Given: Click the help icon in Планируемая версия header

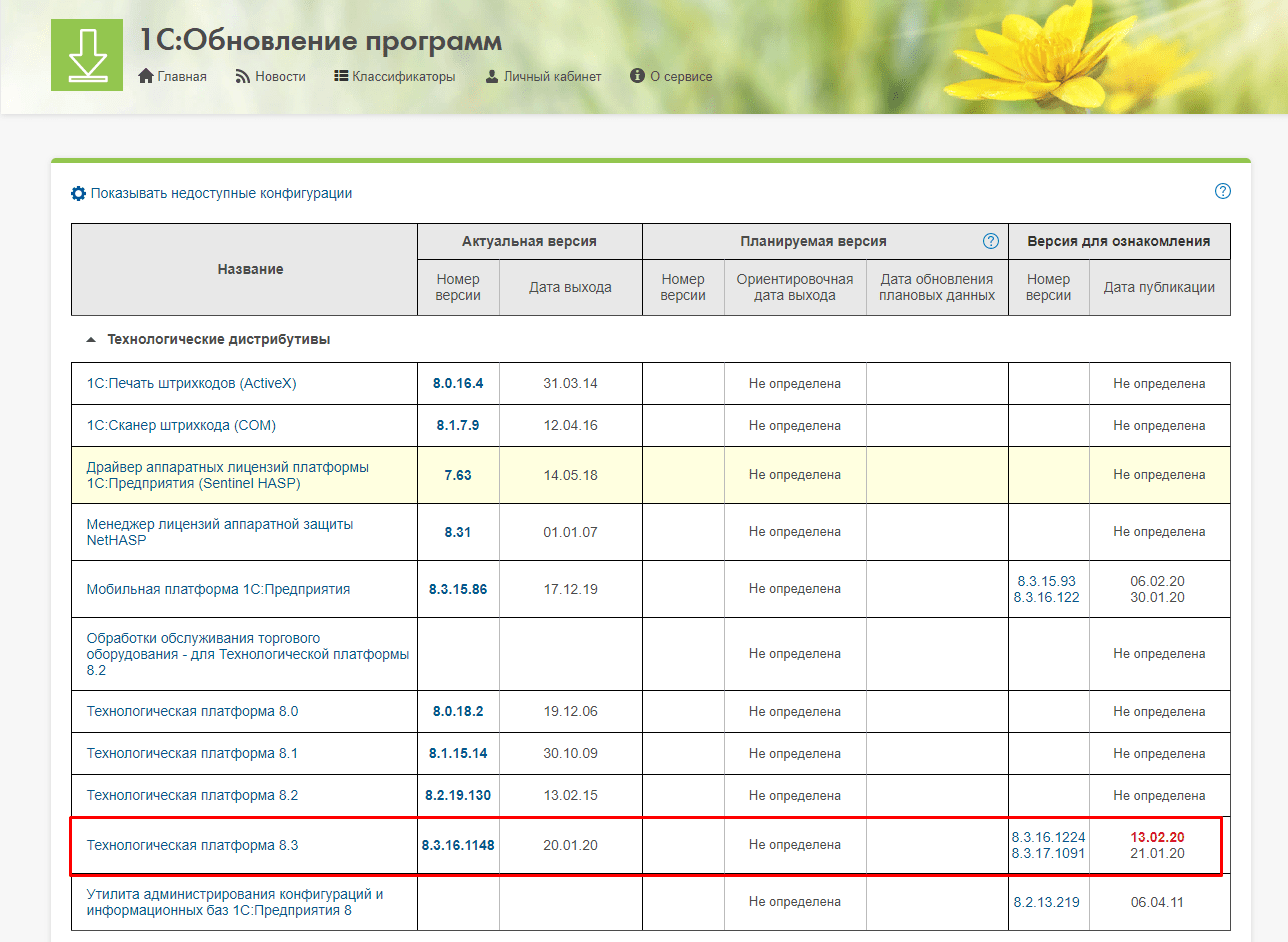Looking at the screenshot, I should (991, 241).
